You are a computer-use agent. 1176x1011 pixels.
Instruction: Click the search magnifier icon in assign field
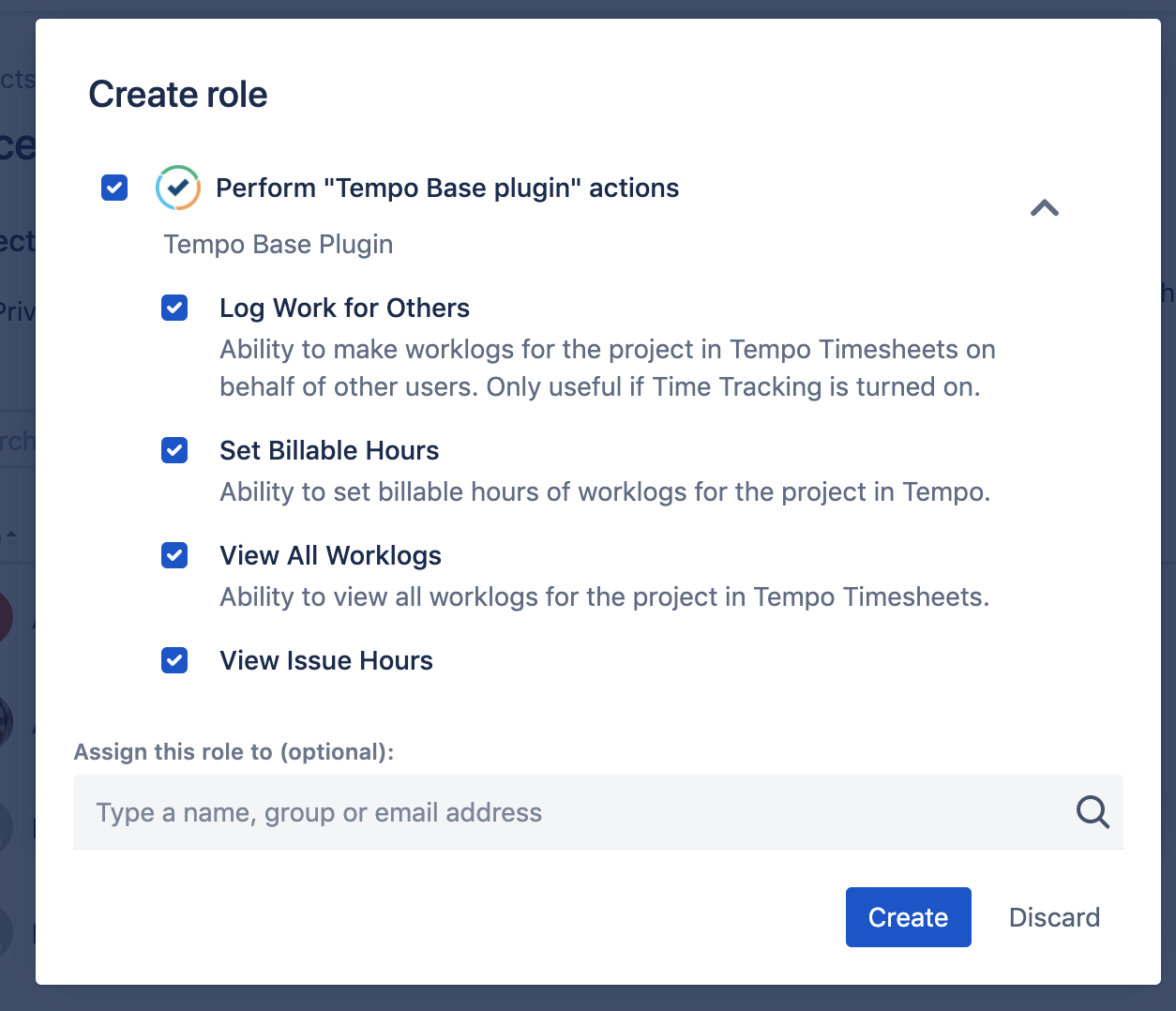click(1093, 812)
